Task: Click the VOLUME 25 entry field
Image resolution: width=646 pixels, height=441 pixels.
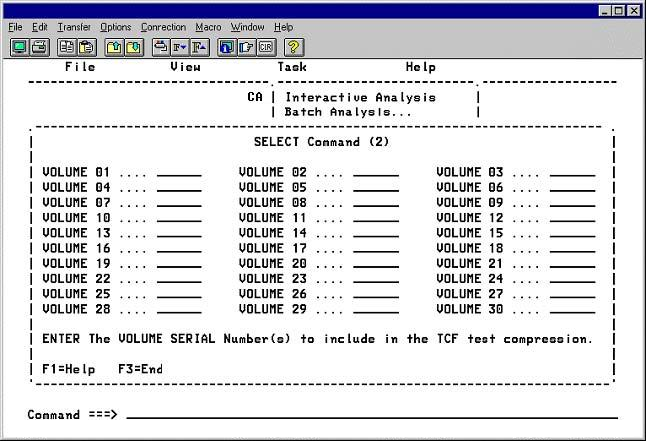Action: pyautogui.click(x=179, y=294)
